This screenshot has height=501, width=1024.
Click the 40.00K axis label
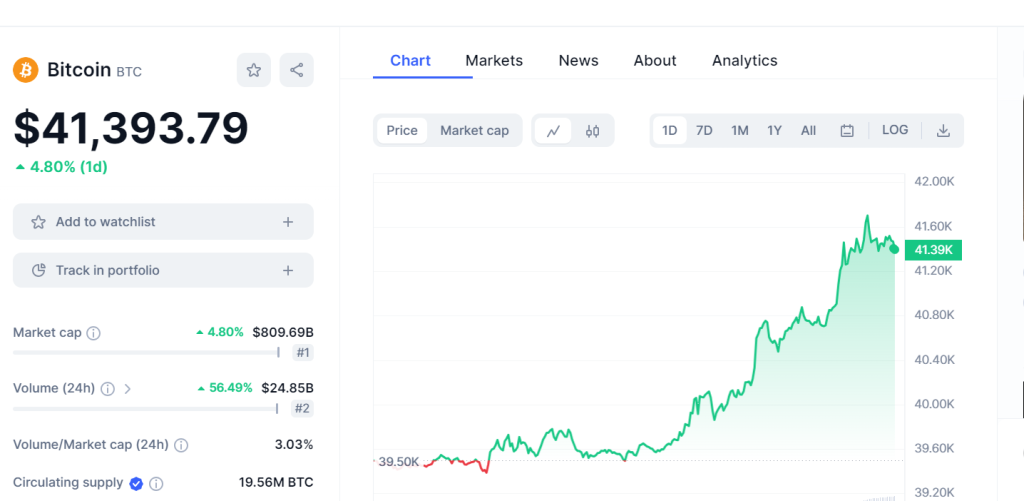[934, 404]
